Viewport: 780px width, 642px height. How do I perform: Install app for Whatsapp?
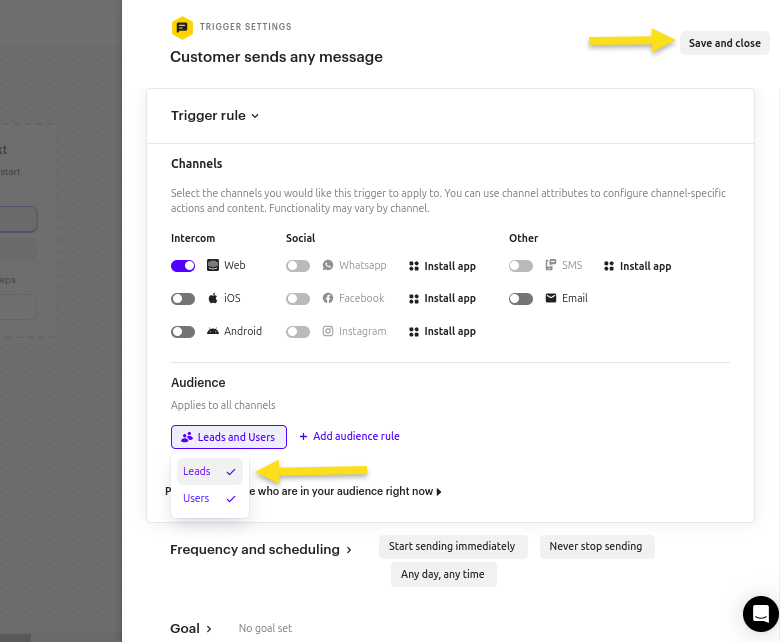pos(442,266)
